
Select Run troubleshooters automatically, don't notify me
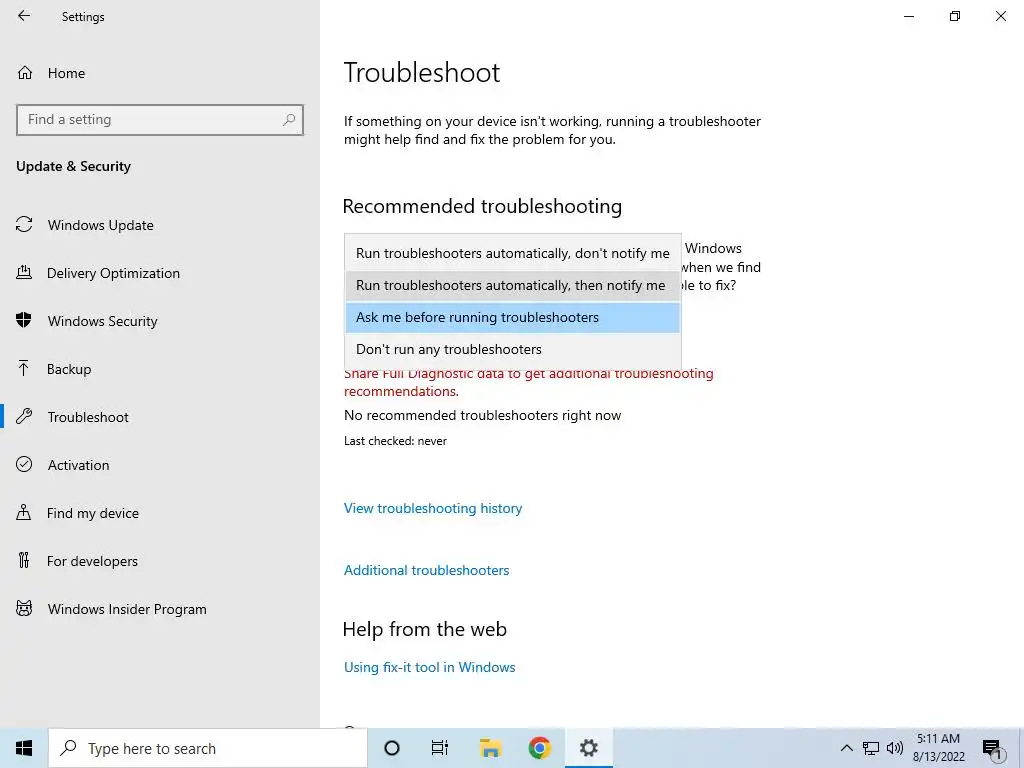pos(513,253)
